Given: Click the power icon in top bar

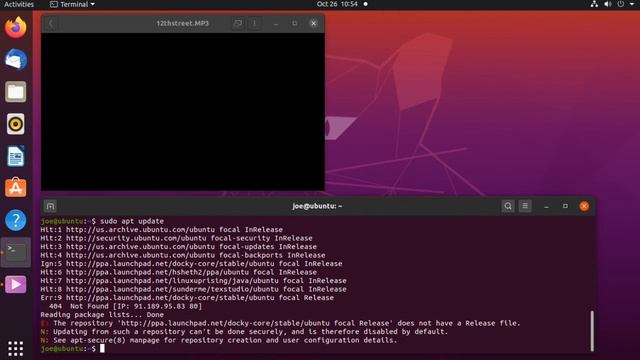Looking at the screenshot, I should click(x=620, y=4).
